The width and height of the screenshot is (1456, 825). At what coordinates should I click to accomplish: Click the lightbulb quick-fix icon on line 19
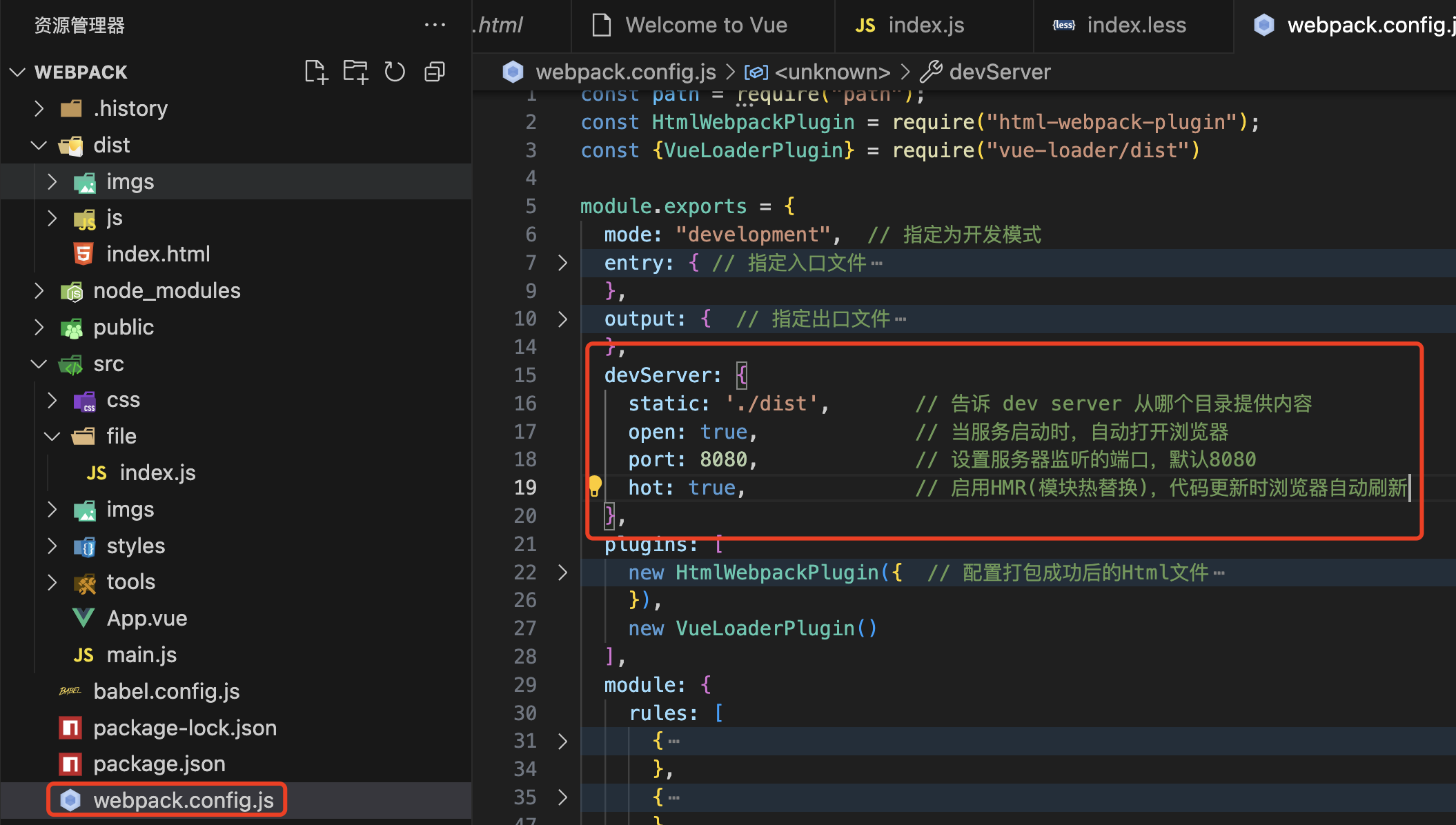pyautogui.click(x=595, y=486)
